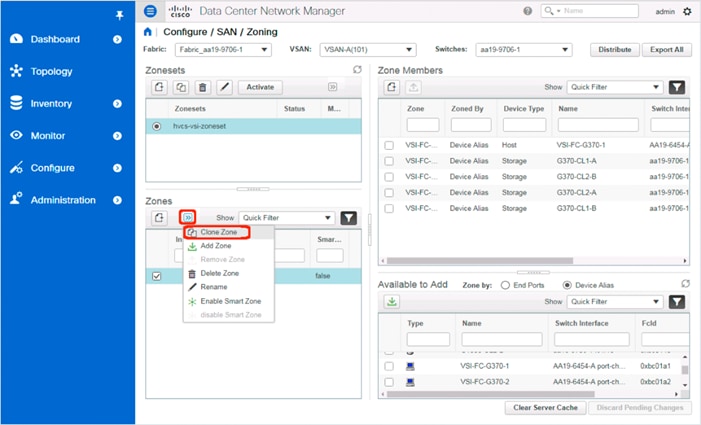This screenshot has width=701, height=425.
Task: Click remove member upload icon
Action: click(x=414, y=87)
